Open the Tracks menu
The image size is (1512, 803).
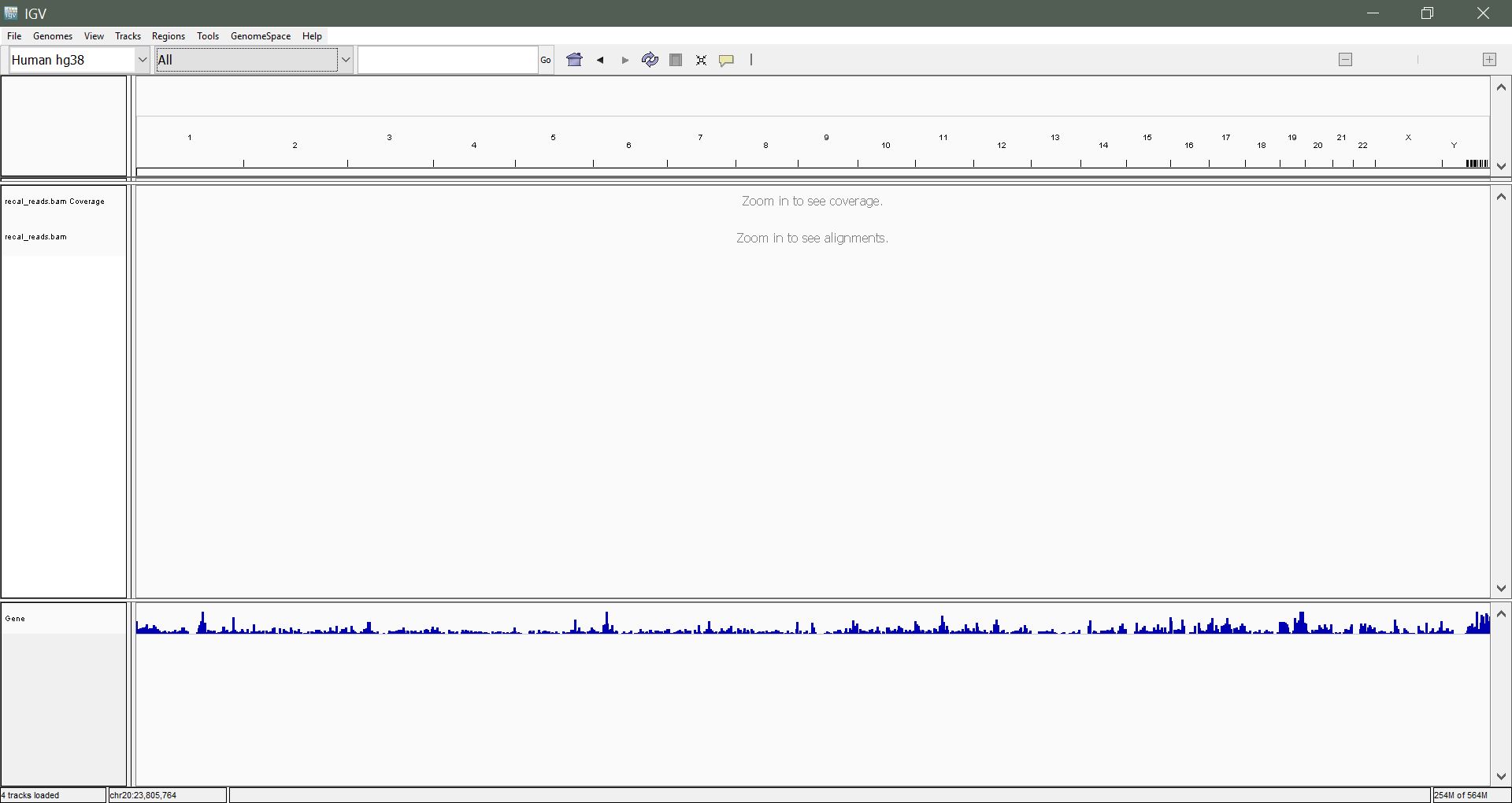(128, 36)
